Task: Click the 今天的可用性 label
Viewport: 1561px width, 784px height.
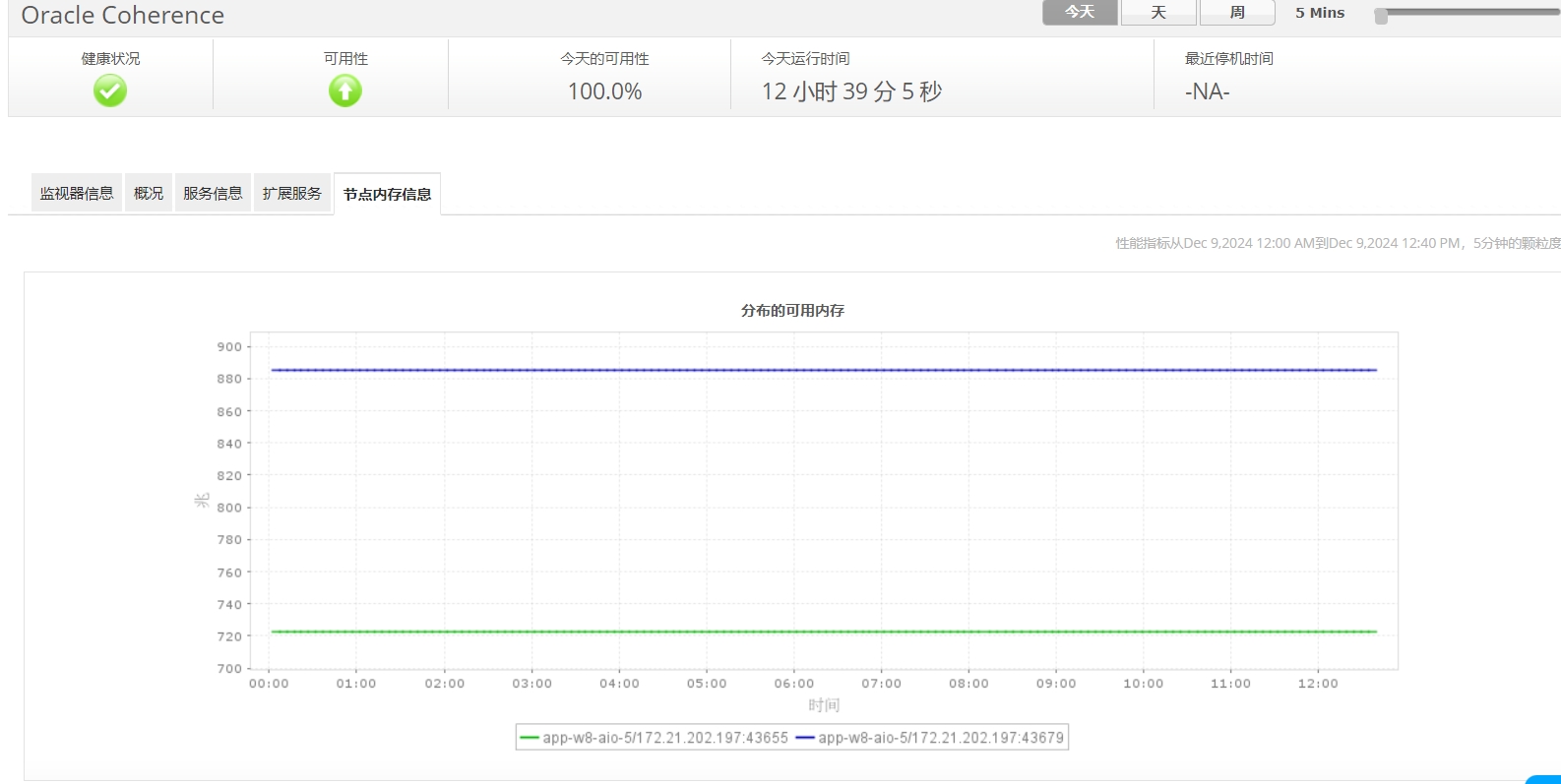Action: click(x=604, y=59)
